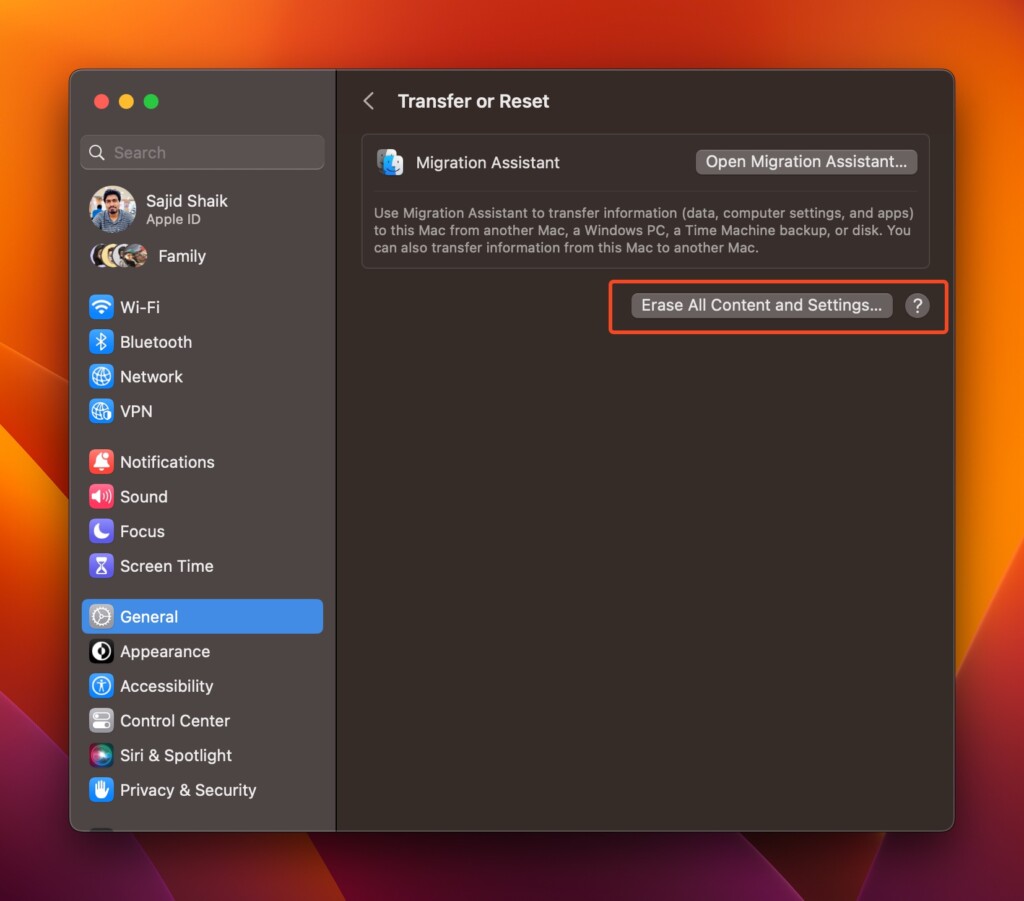Open Appearance settings from the sidebar
The height and width of the screenshot is (901, 1024).
101,651
